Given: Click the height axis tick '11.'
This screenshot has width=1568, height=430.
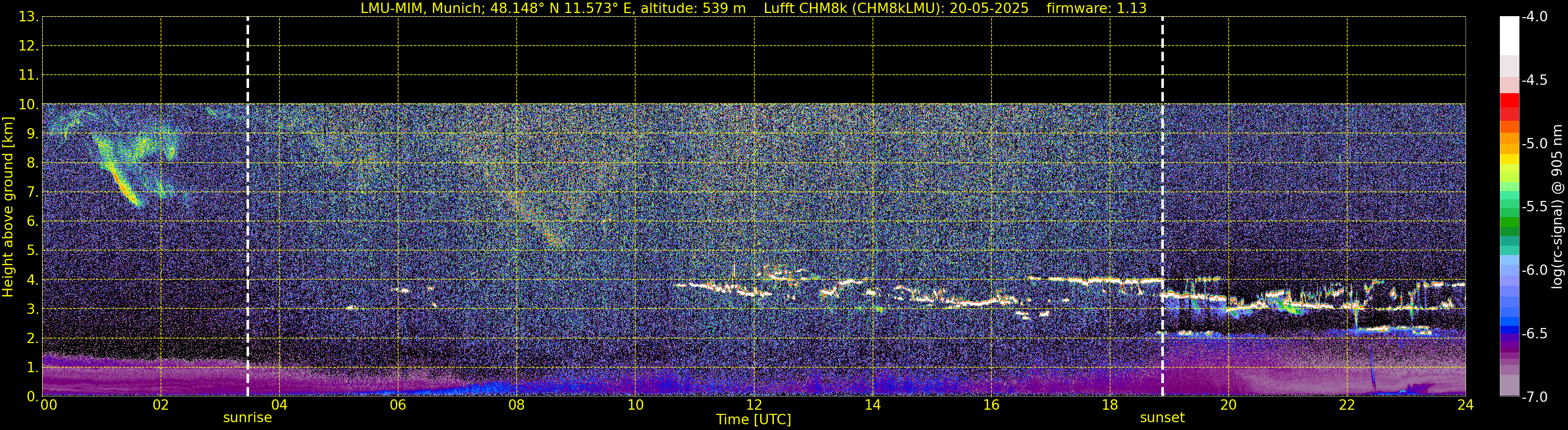Looking at the screenshot, I should pos(29,75).
